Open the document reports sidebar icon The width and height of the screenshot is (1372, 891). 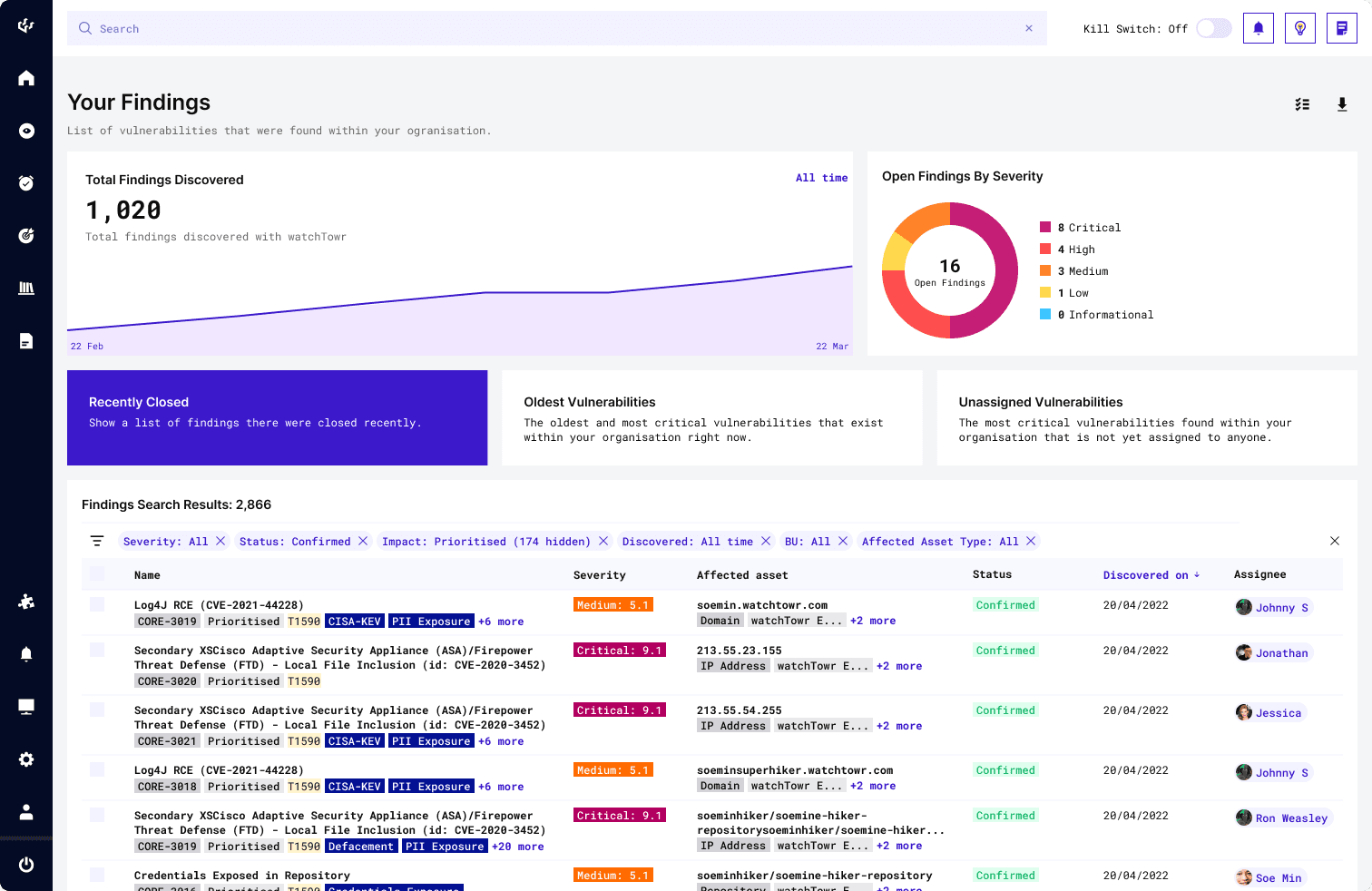[26, 341]
